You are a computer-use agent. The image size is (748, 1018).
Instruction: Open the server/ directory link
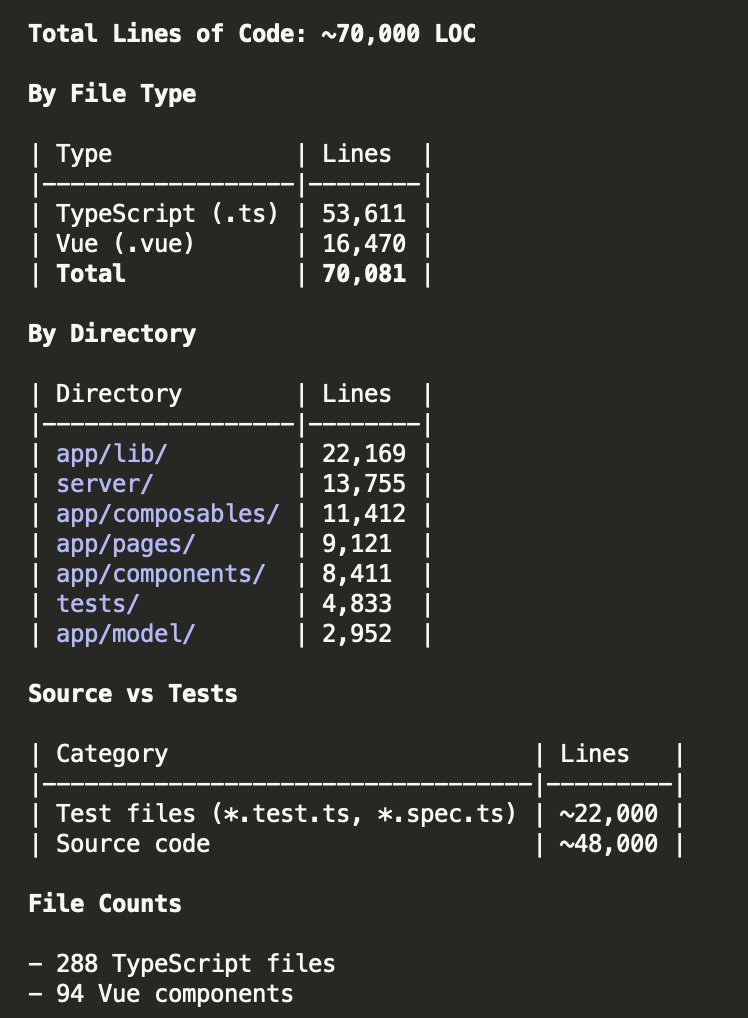pyautogui.click(x=105, y=484)
